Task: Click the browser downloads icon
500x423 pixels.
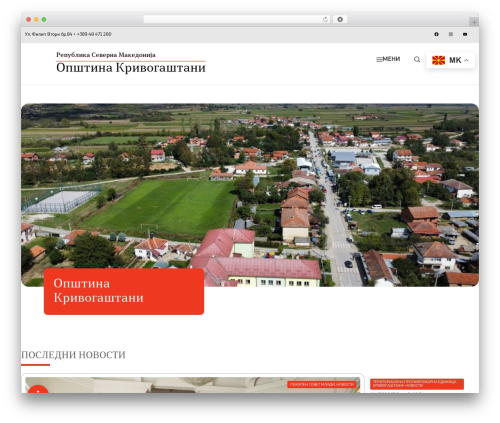Action: (340, 20)
